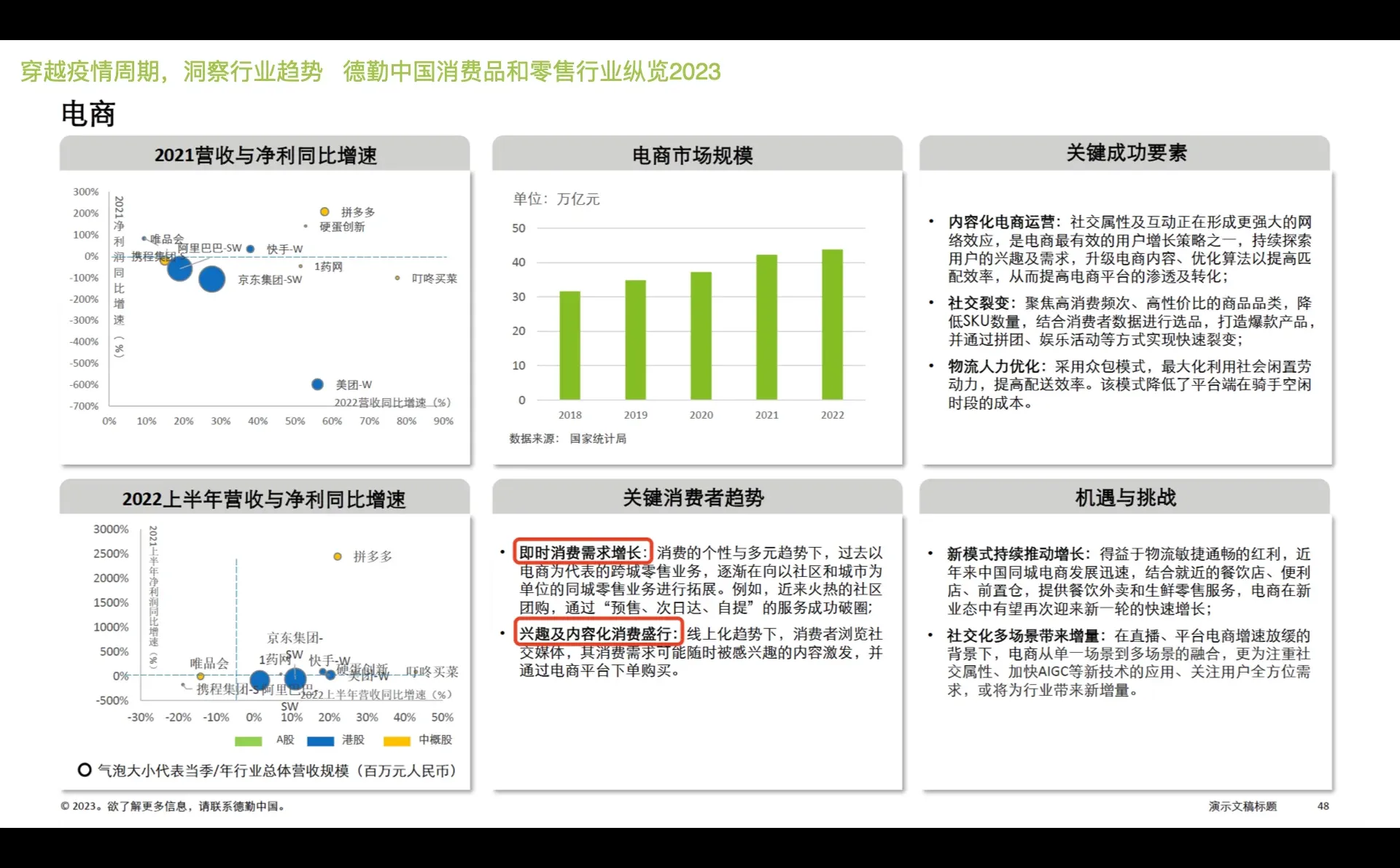Click the 硬蛋创新 yellow marker

(305, 226)
